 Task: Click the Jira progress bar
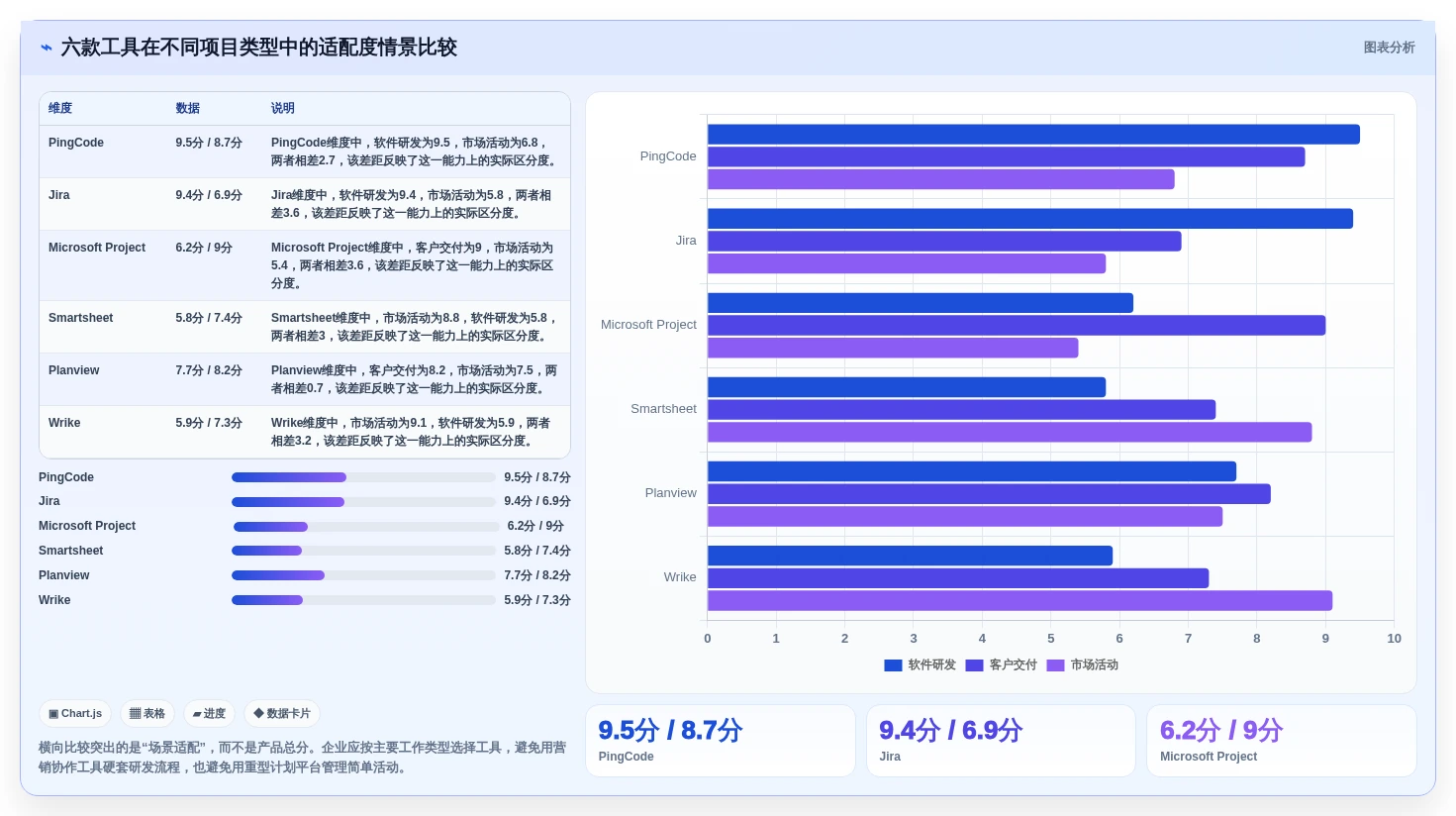tap(363, 502)
